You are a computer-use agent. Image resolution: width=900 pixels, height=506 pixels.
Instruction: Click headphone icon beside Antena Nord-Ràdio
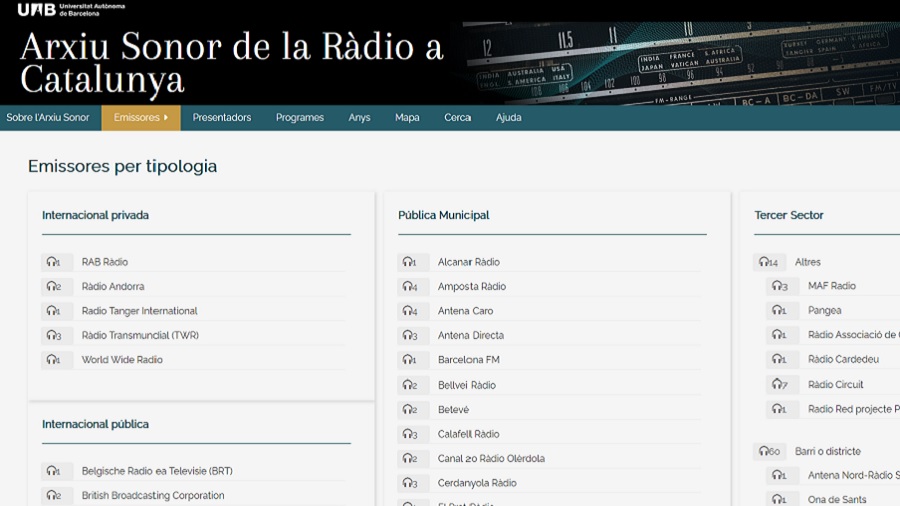click(x=782, y=475)
